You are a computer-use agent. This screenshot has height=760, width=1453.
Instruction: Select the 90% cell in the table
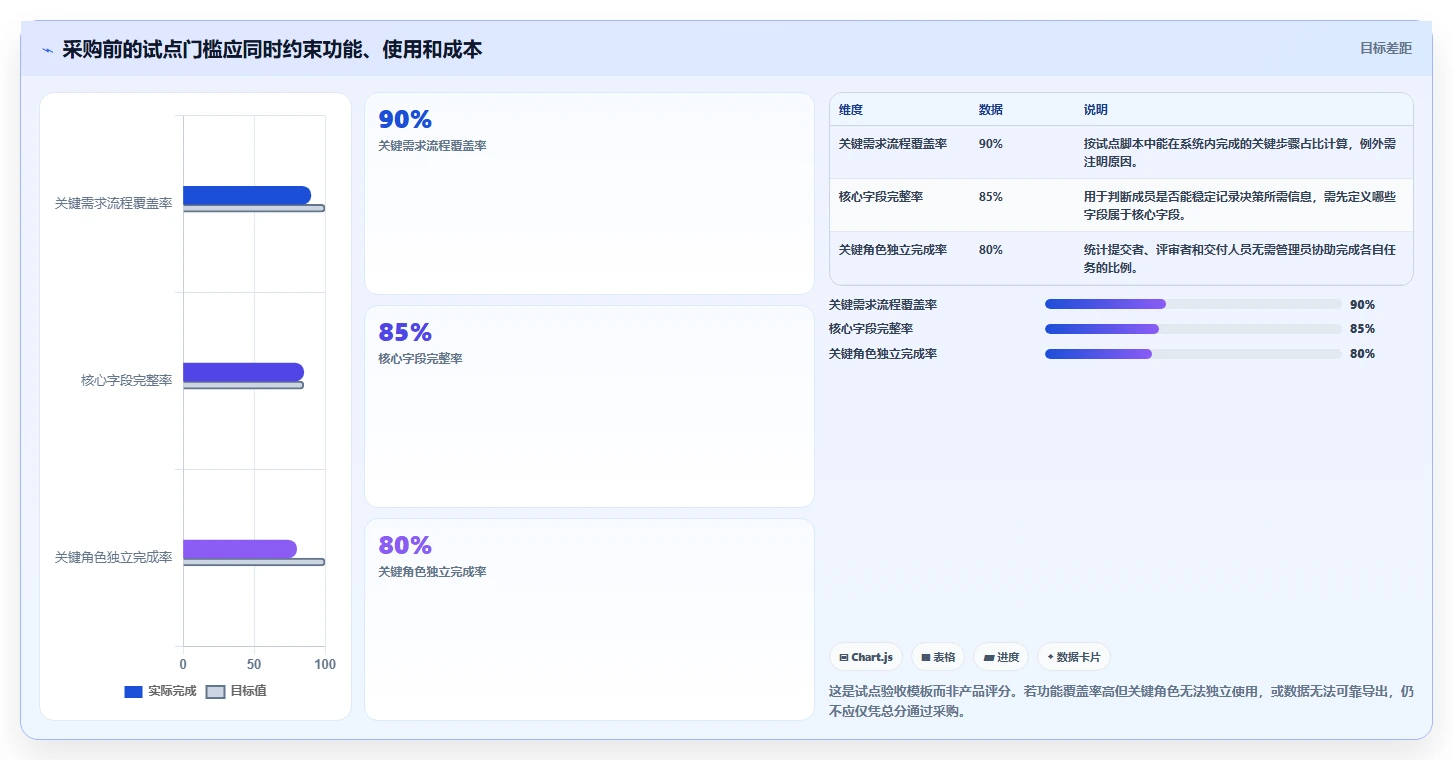tap(991, 144)
